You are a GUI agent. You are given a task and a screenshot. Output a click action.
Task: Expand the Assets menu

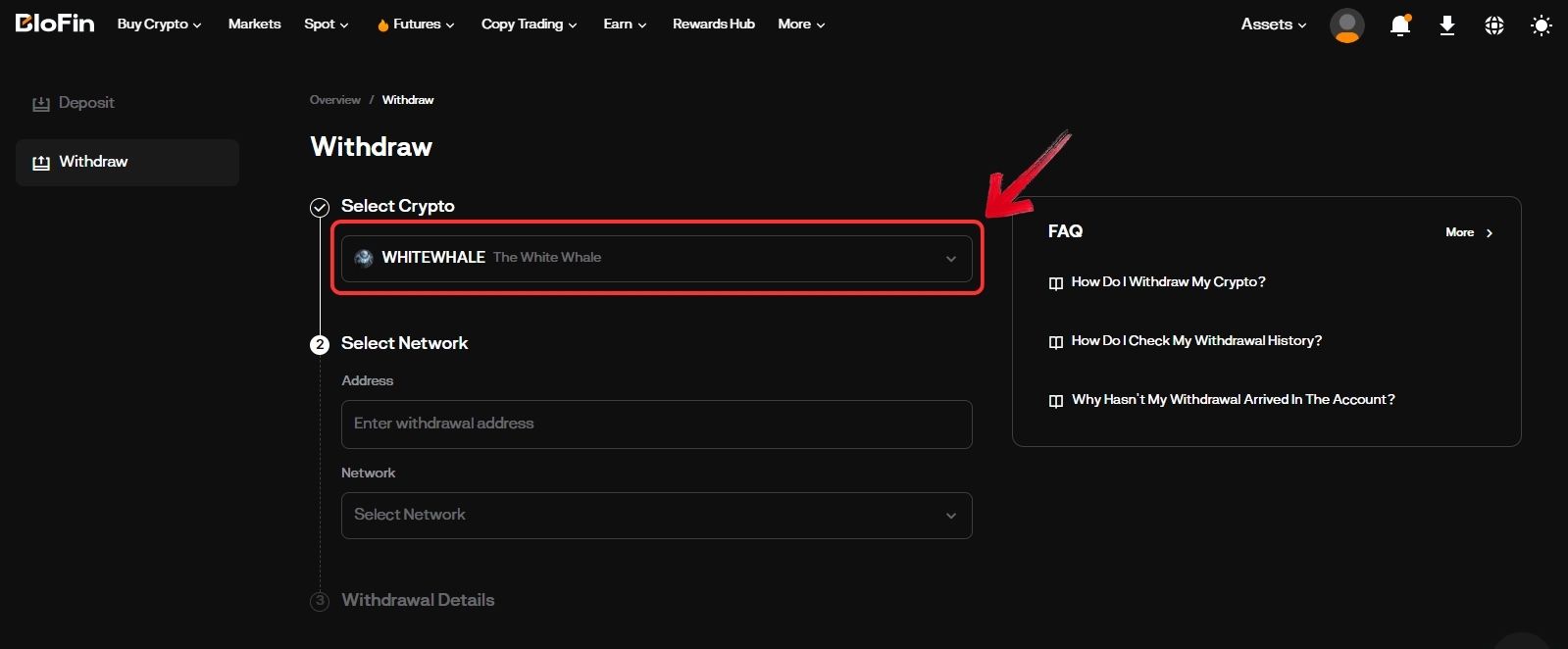point(1273,25)
